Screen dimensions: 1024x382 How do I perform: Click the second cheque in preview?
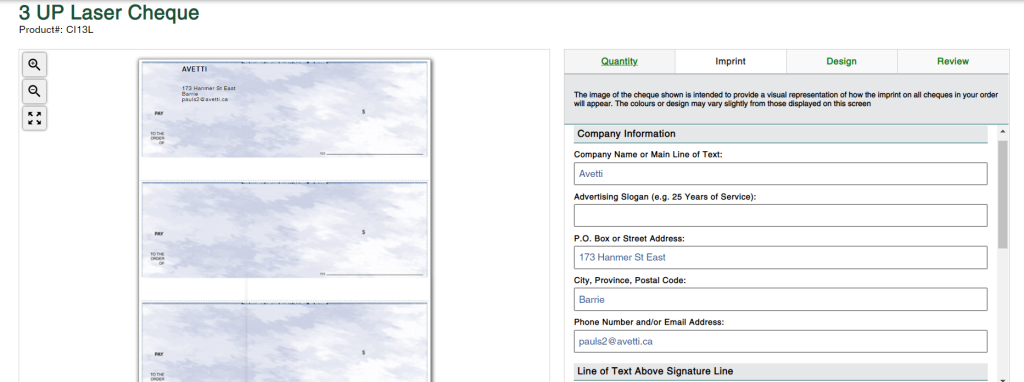(x=285, y=230)
